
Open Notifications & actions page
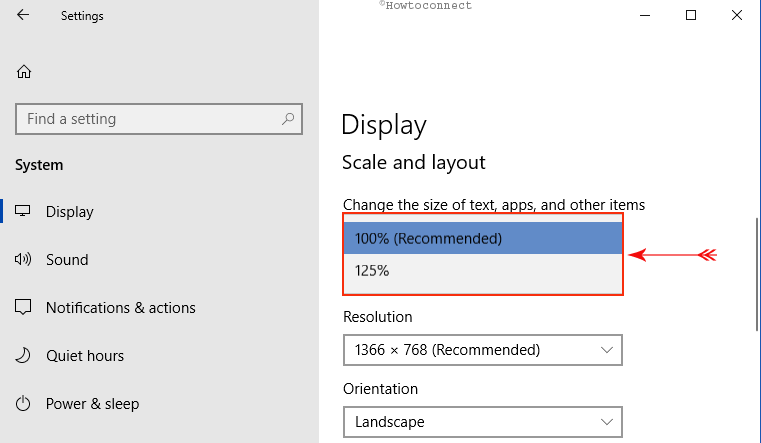(x=120, y=308)
